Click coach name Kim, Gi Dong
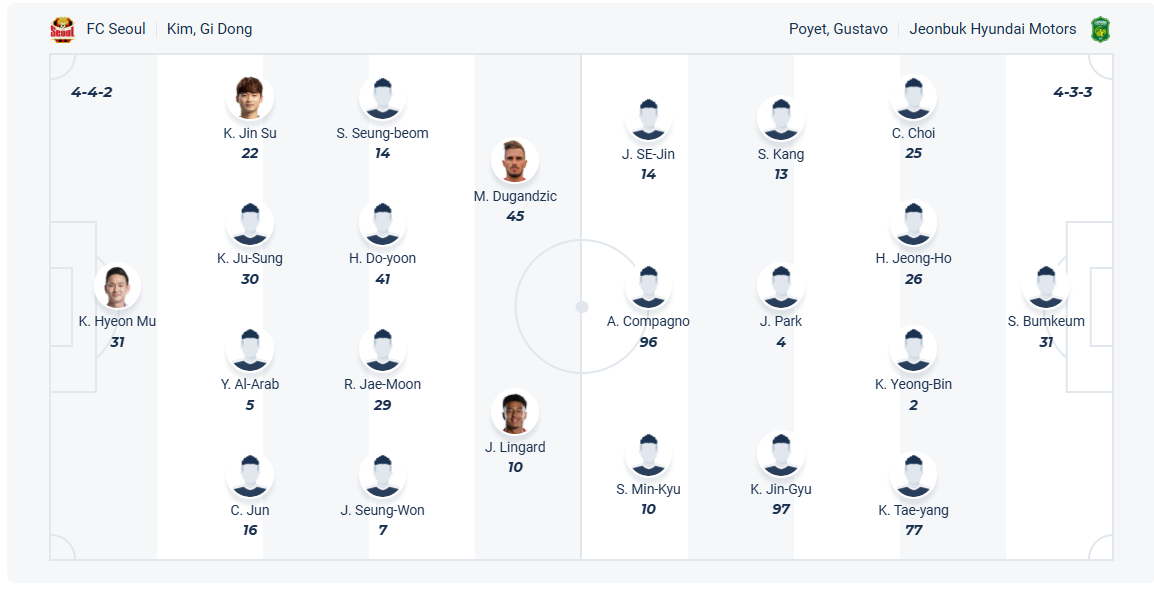Screen dimensions: 1154x589 click(x=209, y=29)
